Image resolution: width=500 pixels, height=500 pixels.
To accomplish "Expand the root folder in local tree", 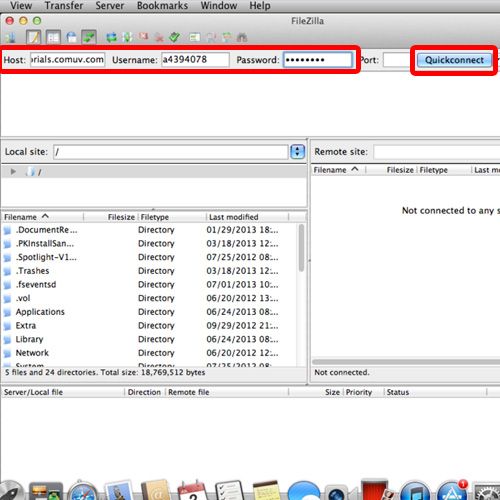I will pos(13,172).
